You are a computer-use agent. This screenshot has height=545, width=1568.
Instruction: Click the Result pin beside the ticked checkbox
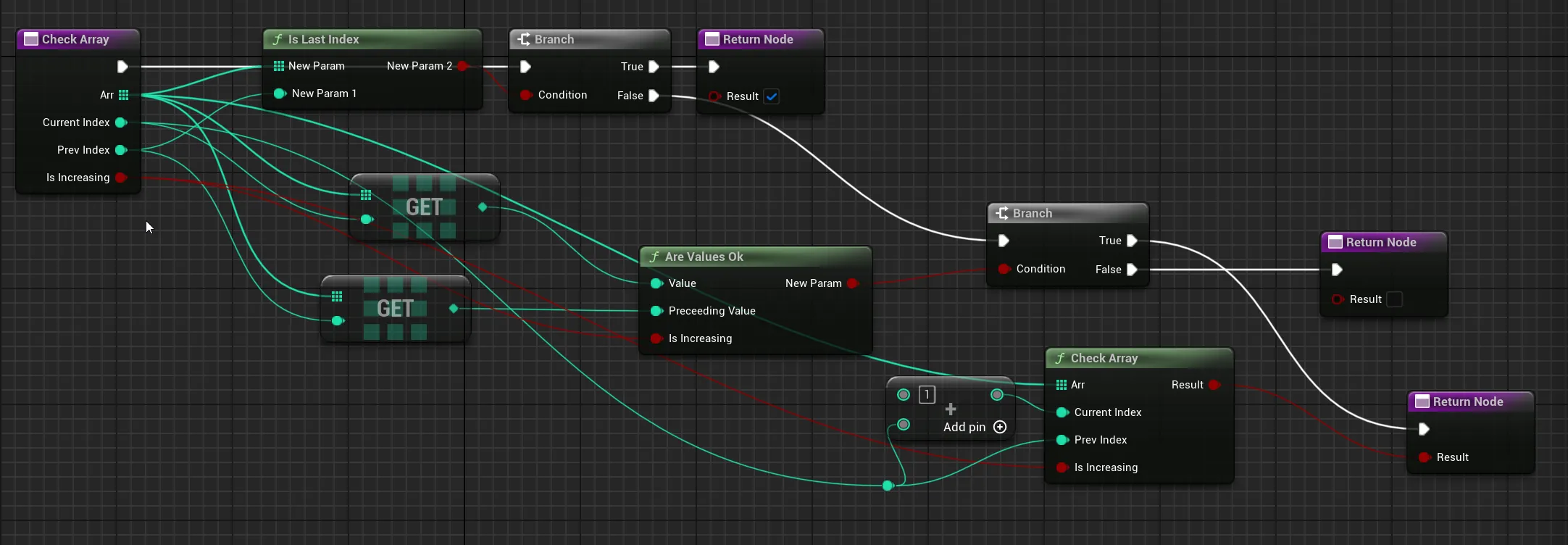(x=714, y=96)
